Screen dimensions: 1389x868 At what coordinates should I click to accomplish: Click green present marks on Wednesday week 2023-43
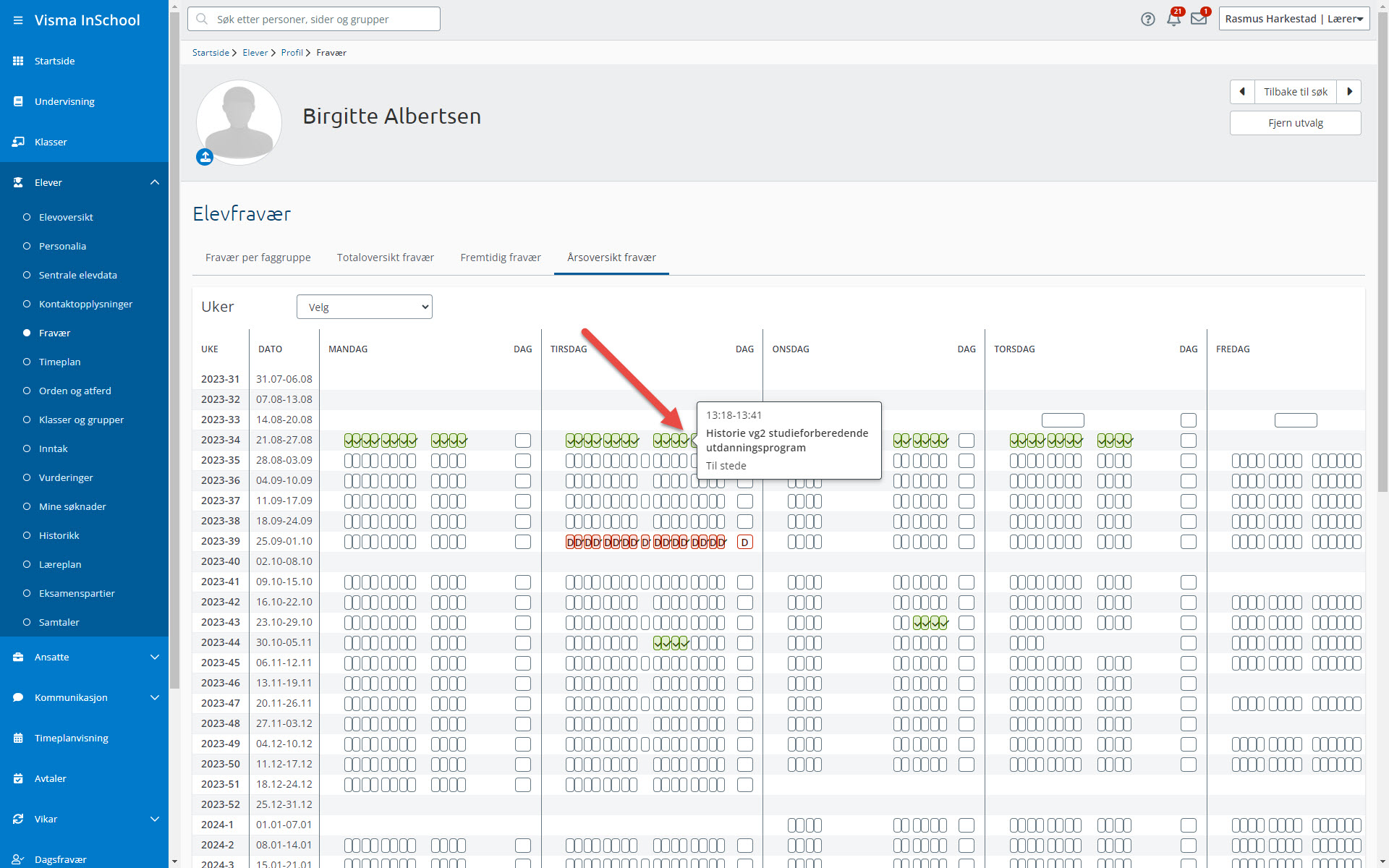[930, 623]
